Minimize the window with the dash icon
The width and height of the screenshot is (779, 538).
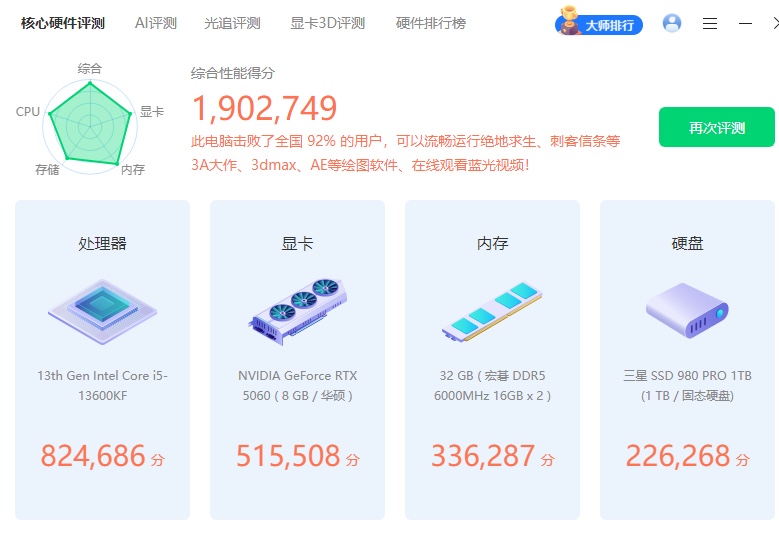point(745,23)
